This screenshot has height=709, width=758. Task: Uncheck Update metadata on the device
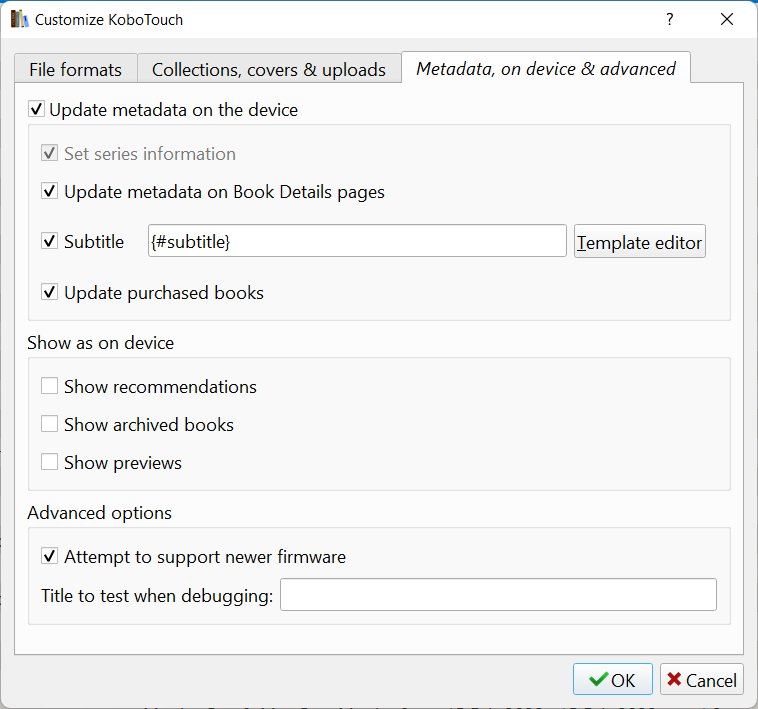[37, 109]
